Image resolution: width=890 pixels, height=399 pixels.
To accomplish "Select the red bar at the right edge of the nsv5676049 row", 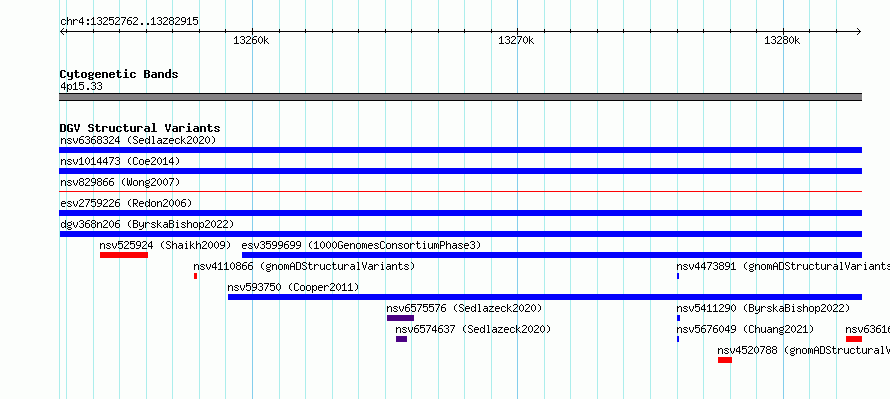I will point(854,339).
